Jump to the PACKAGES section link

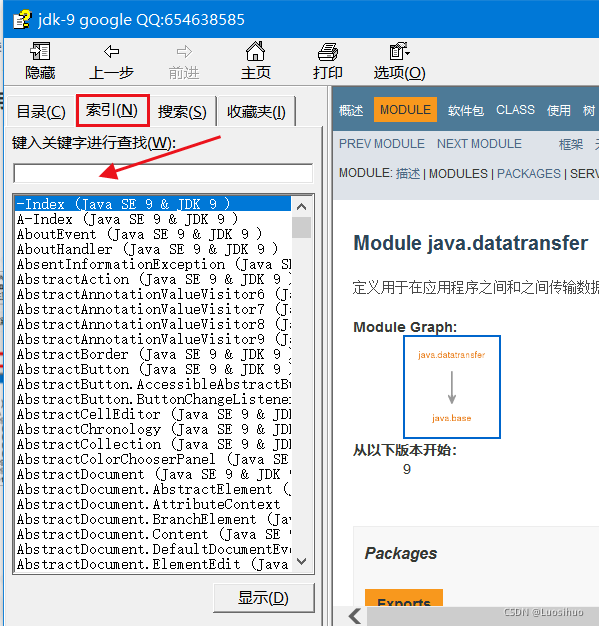pos(529,174)
